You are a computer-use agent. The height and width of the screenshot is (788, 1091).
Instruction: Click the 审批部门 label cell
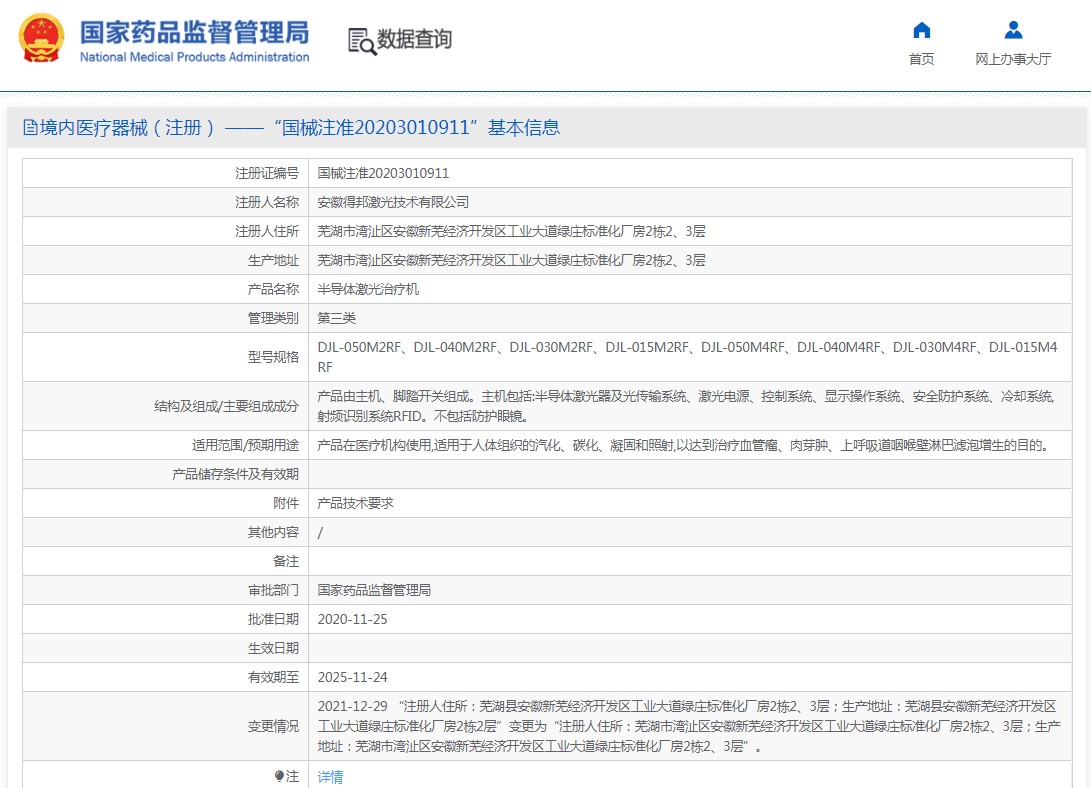(x=166, y=590)
